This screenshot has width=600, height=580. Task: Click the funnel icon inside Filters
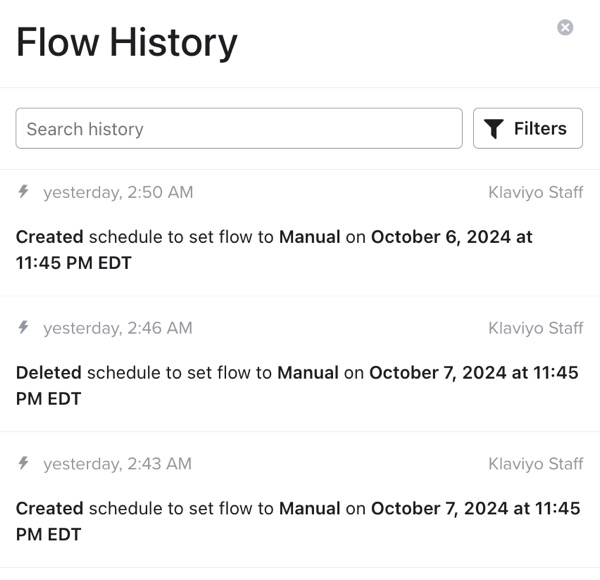click(493, 129)
